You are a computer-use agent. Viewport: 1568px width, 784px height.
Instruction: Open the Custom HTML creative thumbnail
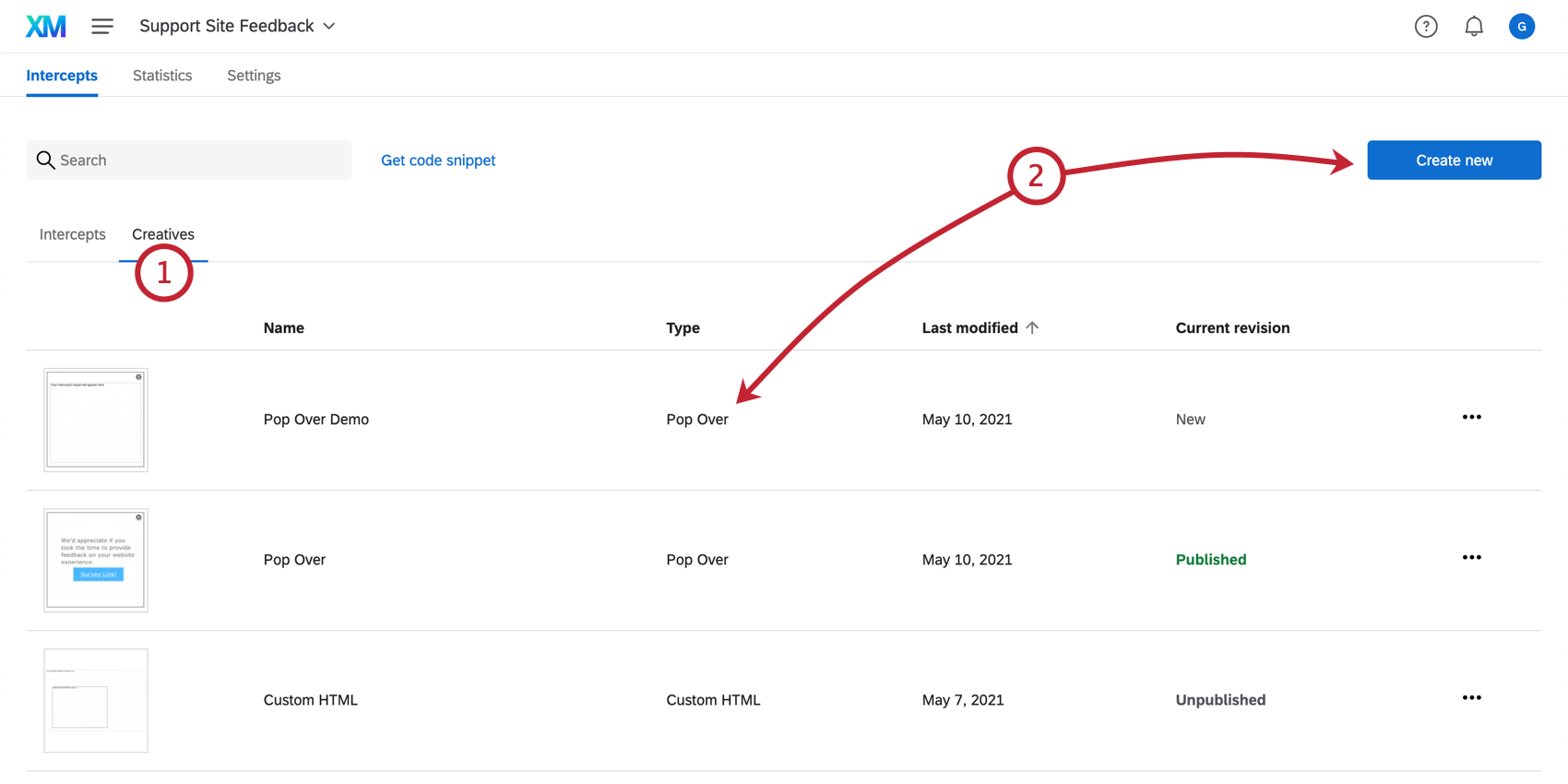click(x=96, y=700)
